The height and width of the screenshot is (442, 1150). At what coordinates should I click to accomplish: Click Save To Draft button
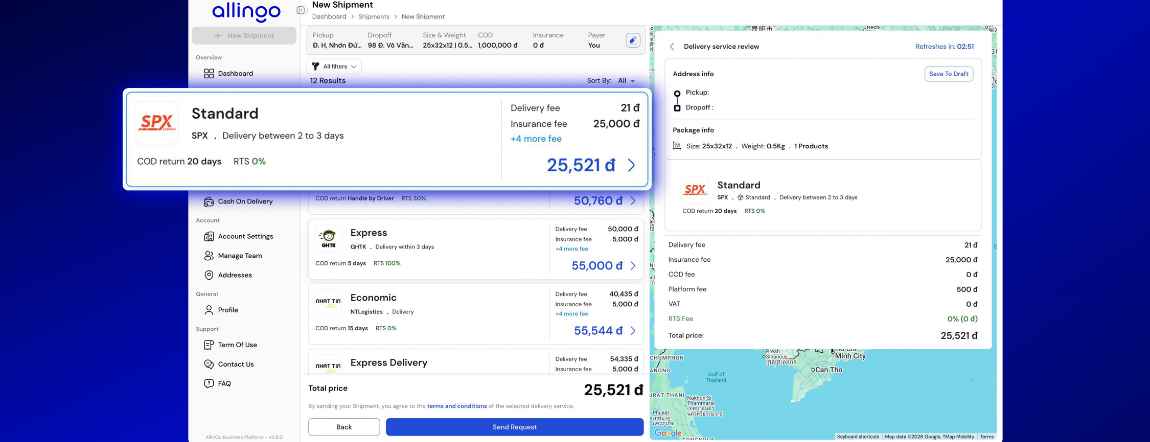point(949,74)
